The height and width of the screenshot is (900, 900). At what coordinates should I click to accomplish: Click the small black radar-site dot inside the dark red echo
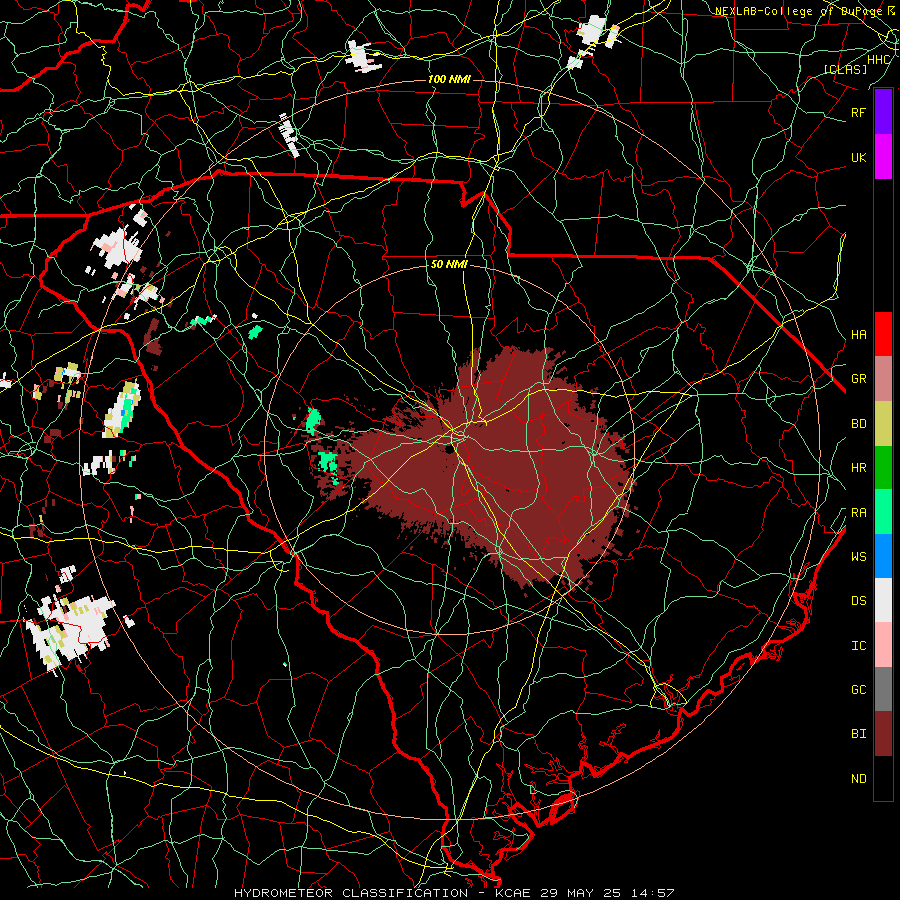448,450
